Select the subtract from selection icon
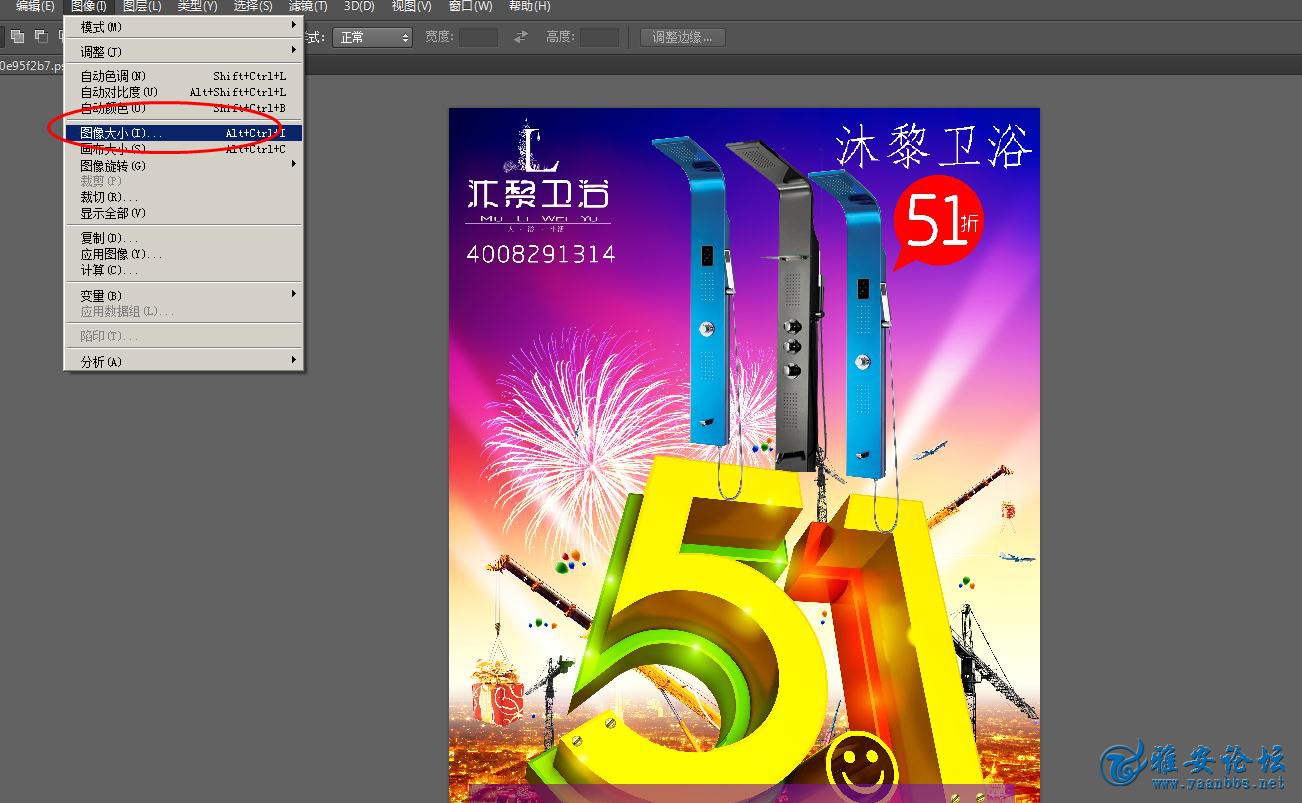1302x803 pixels. point(41,37)
